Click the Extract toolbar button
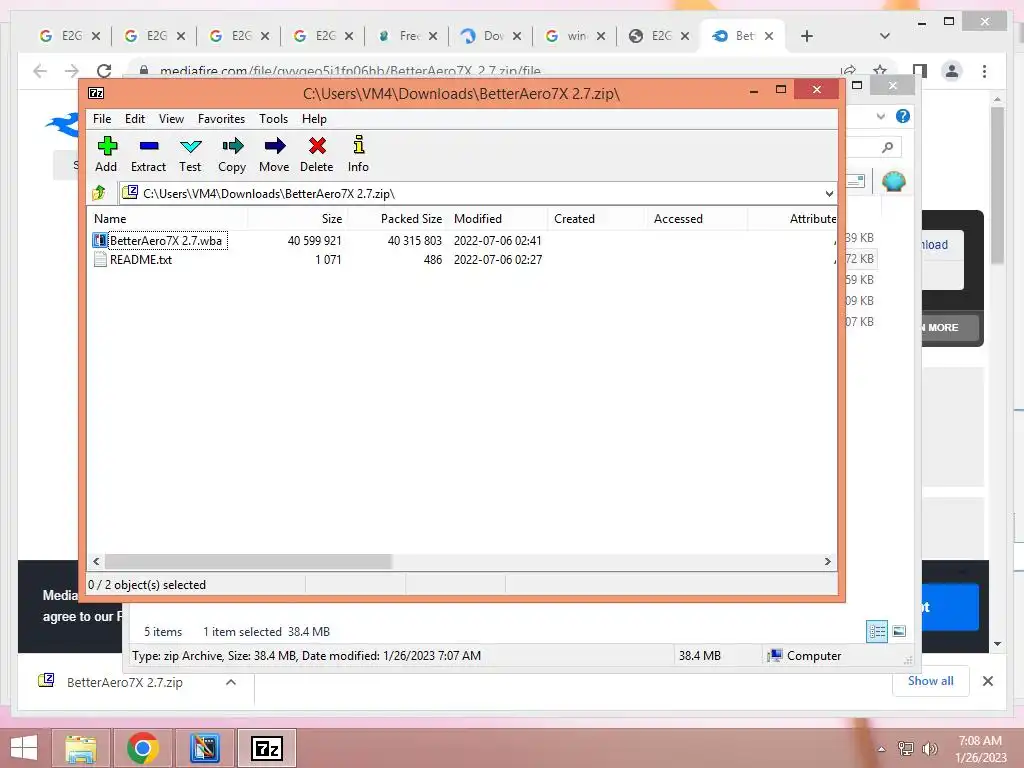 (148, 155)
